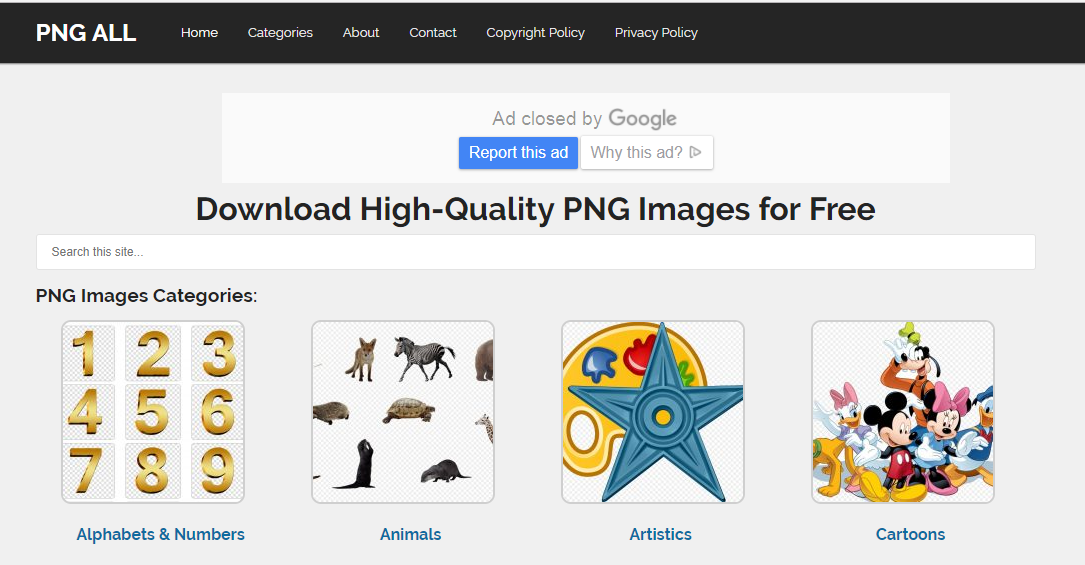The image size is (1085, 565).
Task: Go to the About page
Action: click(x=361, y=33)
